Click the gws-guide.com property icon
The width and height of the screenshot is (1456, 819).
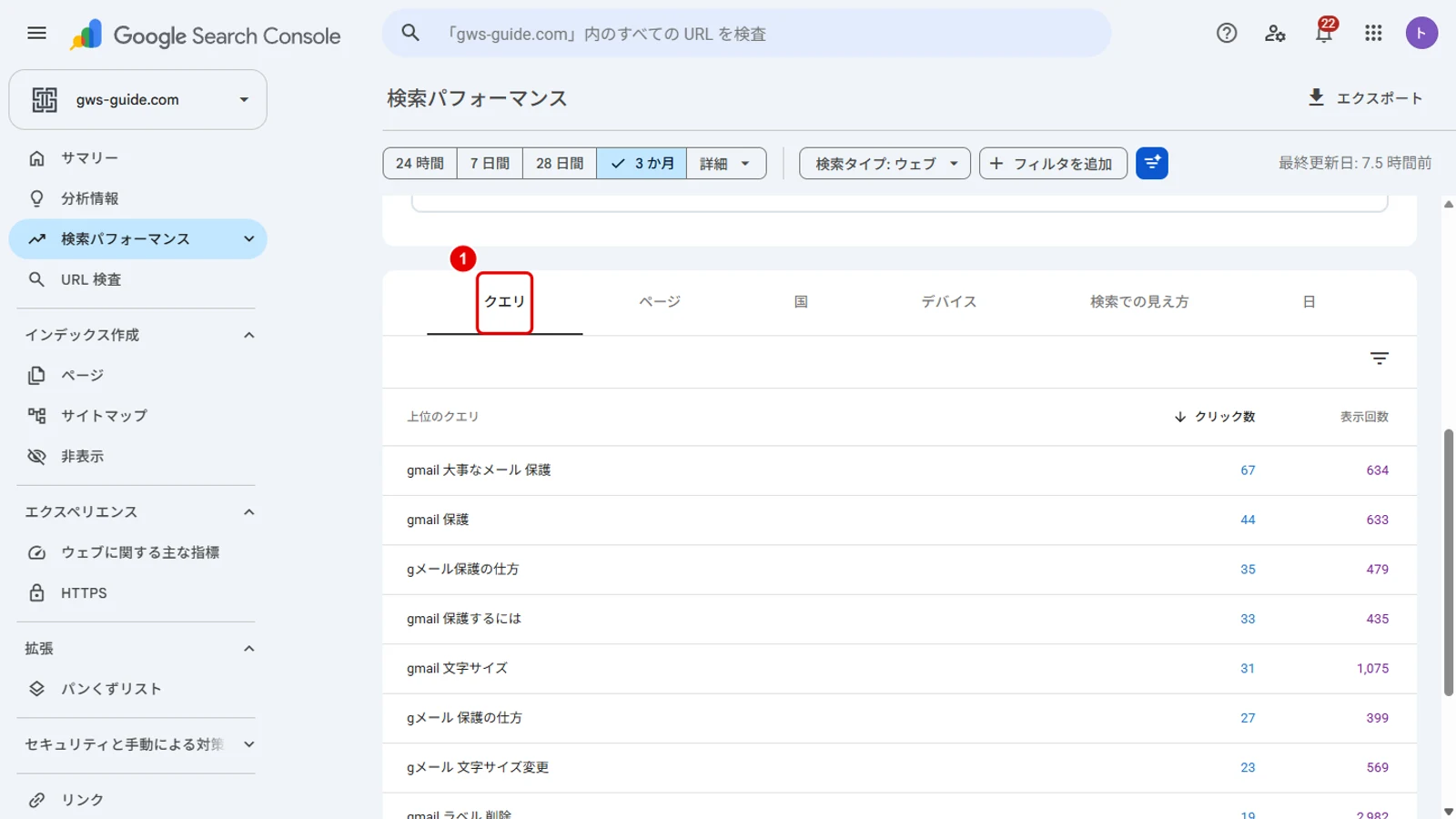click(45, 100)
